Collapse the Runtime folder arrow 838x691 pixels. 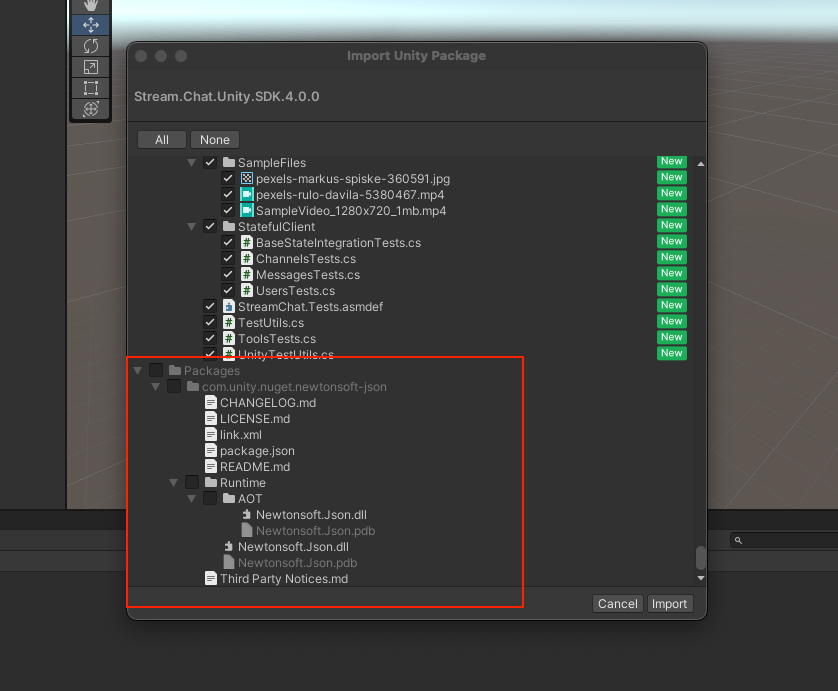pyautogui.click(x=174, y=483)
